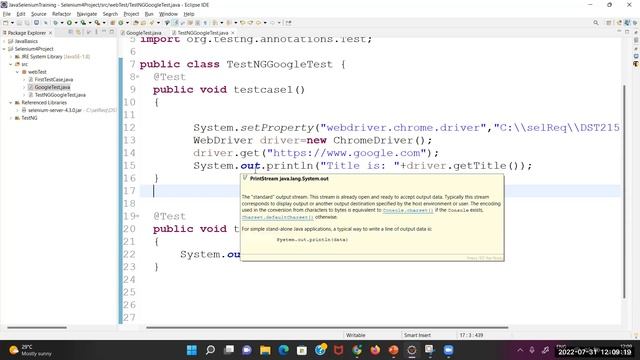Expand FirstTestCase.java node
Image resolution: width=640 pixels, height=360 pixels.
pos(24,80)
